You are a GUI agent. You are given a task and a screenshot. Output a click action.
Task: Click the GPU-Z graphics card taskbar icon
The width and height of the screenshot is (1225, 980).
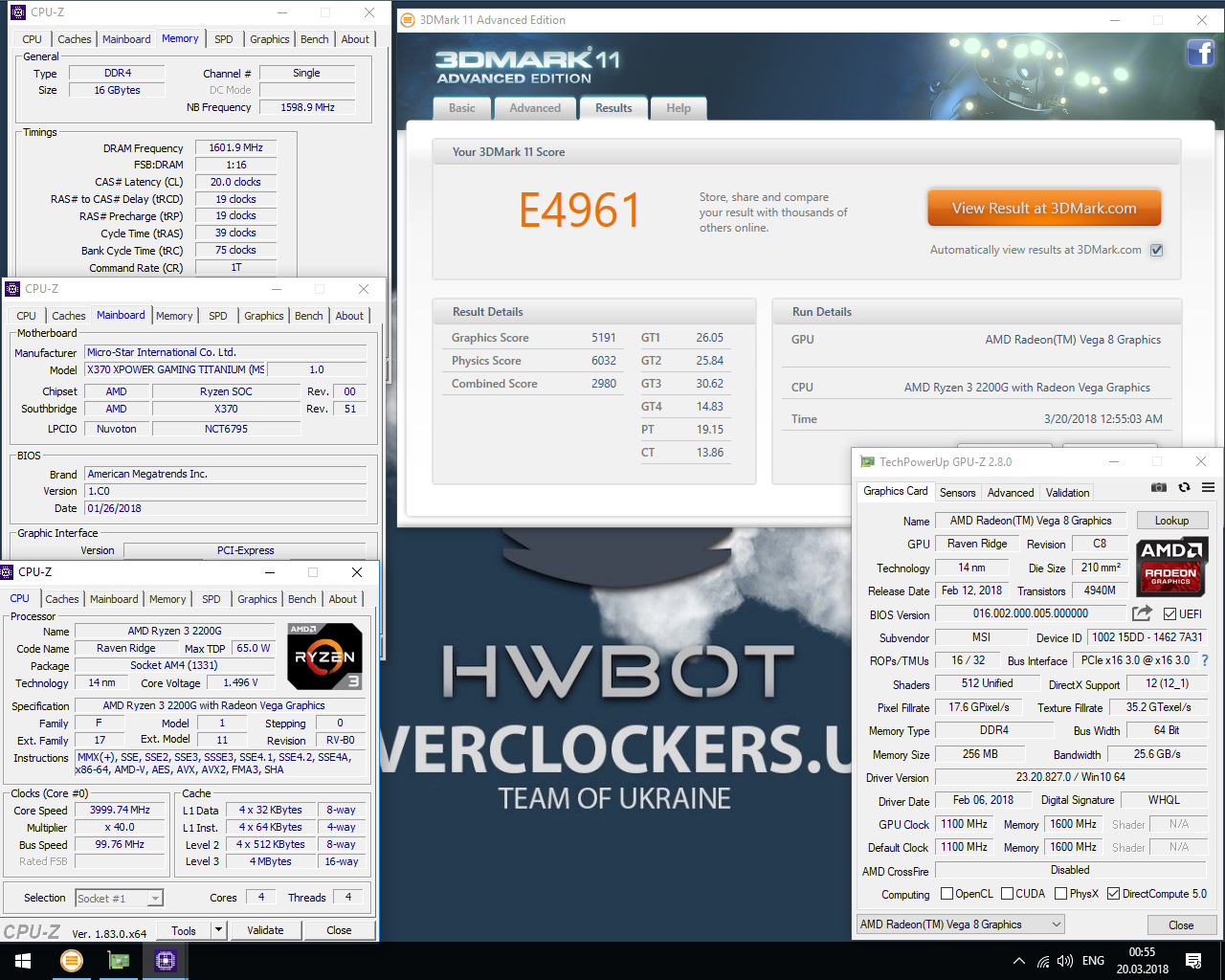point(119,961)
